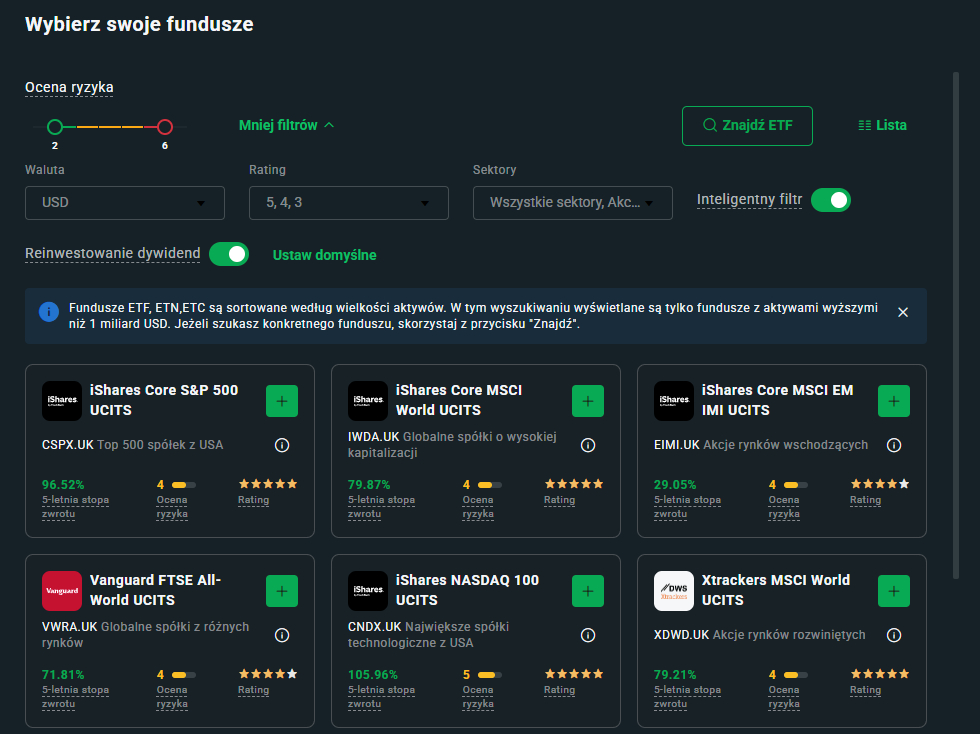The height and width of the screenshot is (734, 980).
Task: Add iShares NASDAQ 100 fund plus icon
Action: pos(587,591)
